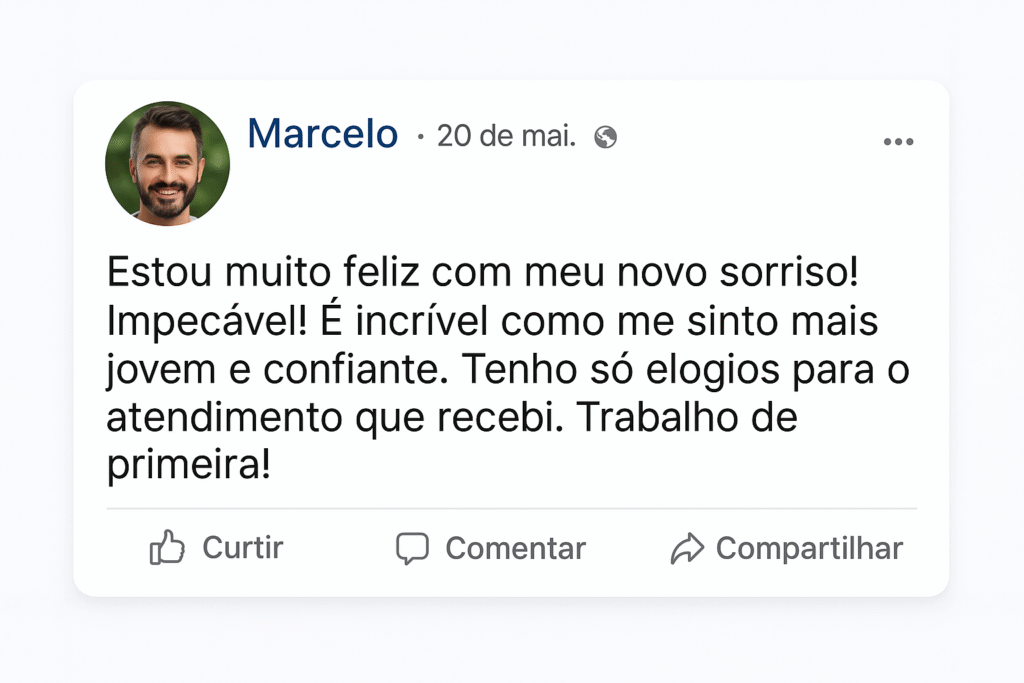Click the "20 de mai." post date
Image resolution: width=1024 pixels, height=683 pixels.
tap(506, 136)
